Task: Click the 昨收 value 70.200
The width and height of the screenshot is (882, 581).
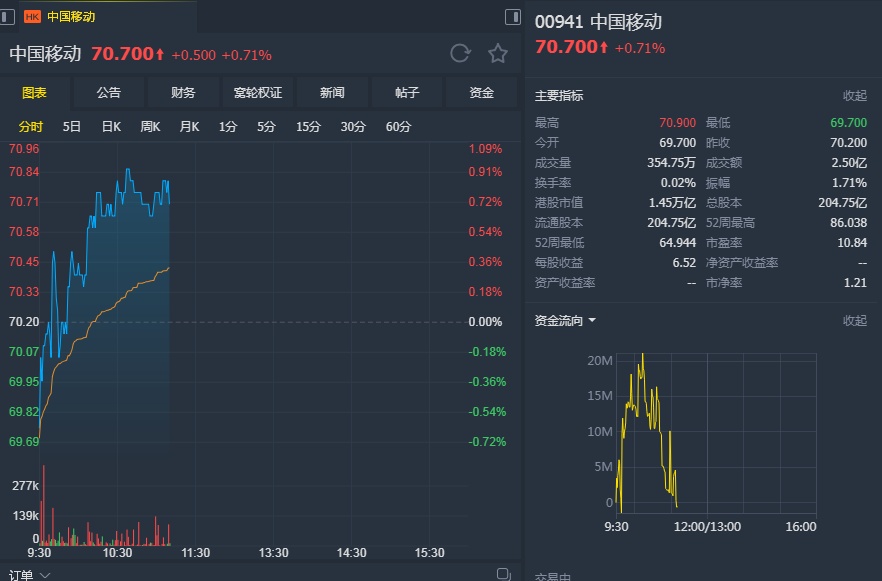Action: (x=848, y=143)
